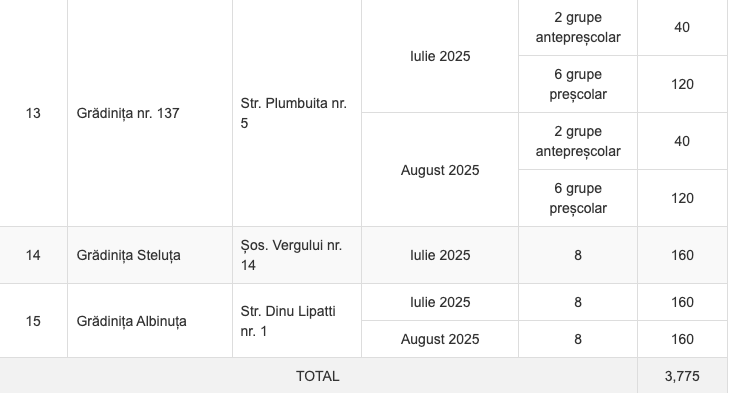The width and height of the screenshot is (729, 393).
Task: Click the row number 13 cell
Action: pyautogui.click(x=33, y=113)
